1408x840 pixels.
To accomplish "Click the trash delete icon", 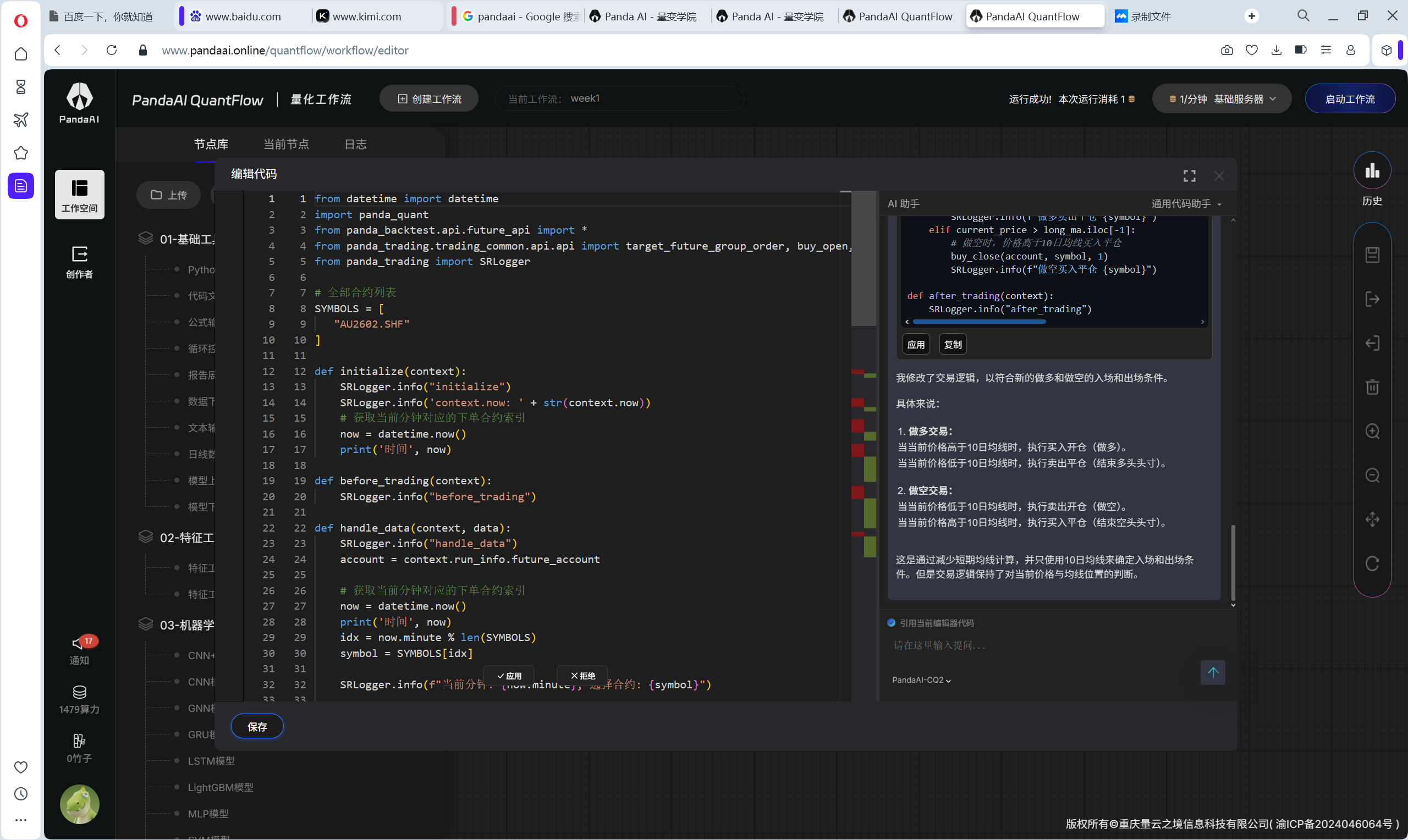I will (x=1372, y=387).
